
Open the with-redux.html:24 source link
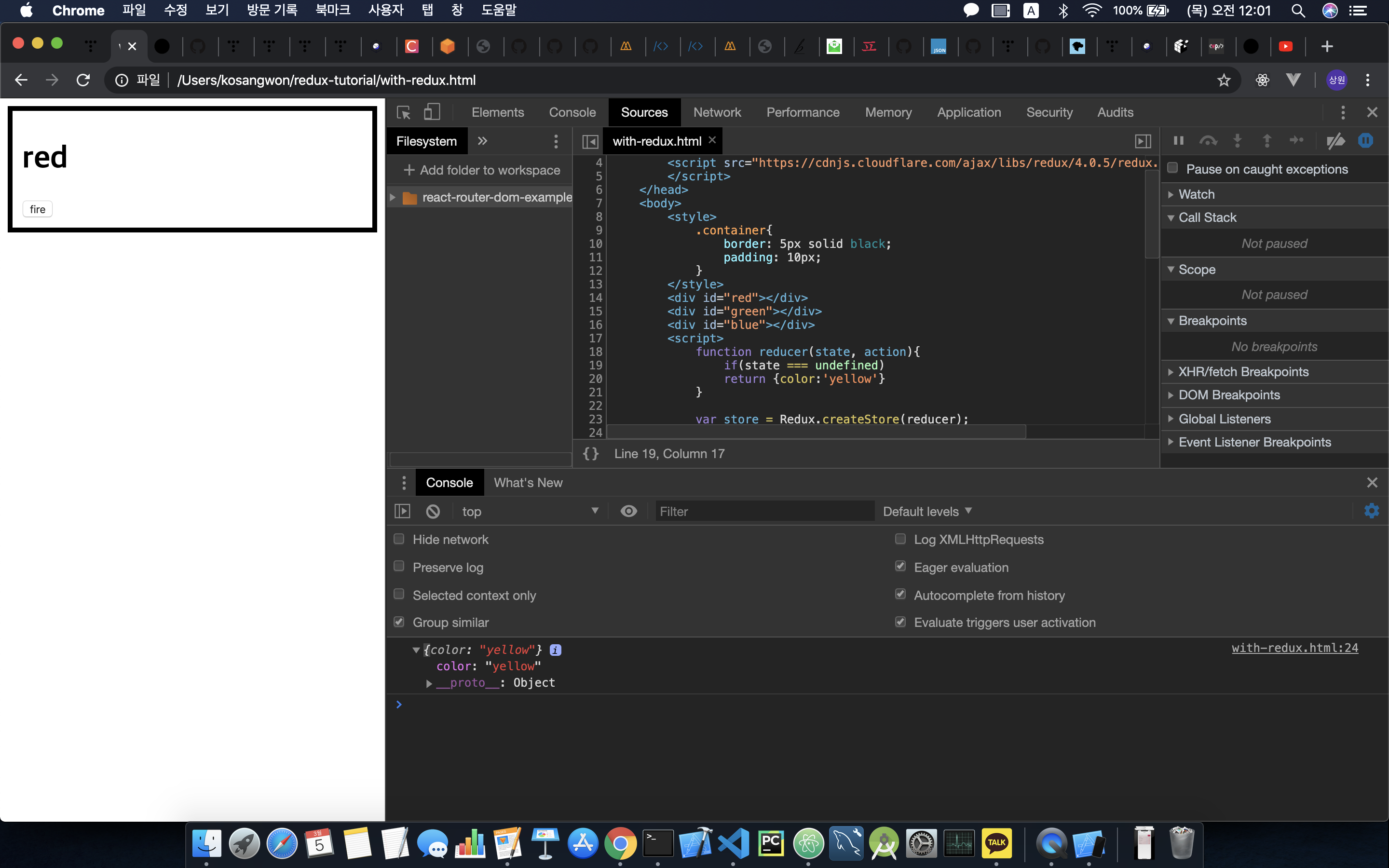(1294, 648)
